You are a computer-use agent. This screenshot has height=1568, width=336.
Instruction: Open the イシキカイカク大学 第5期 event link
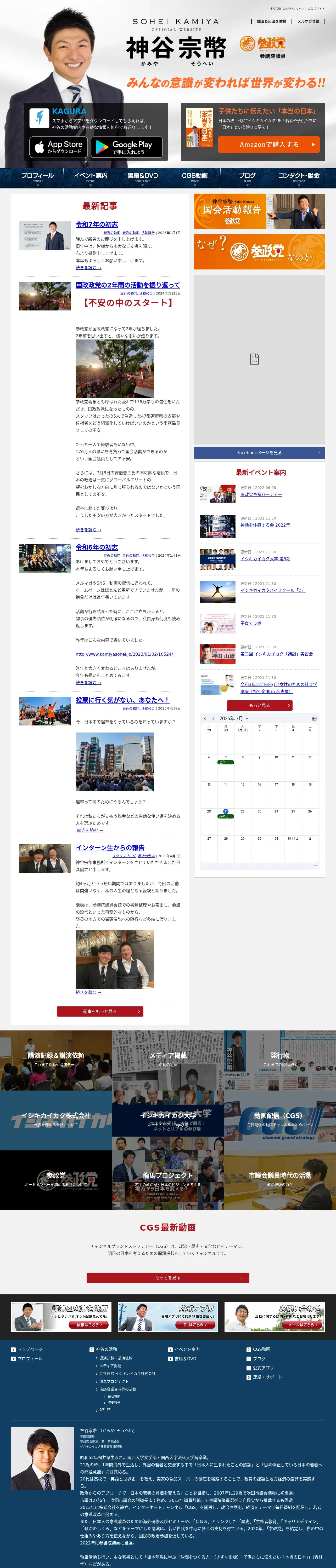[265, 559]
